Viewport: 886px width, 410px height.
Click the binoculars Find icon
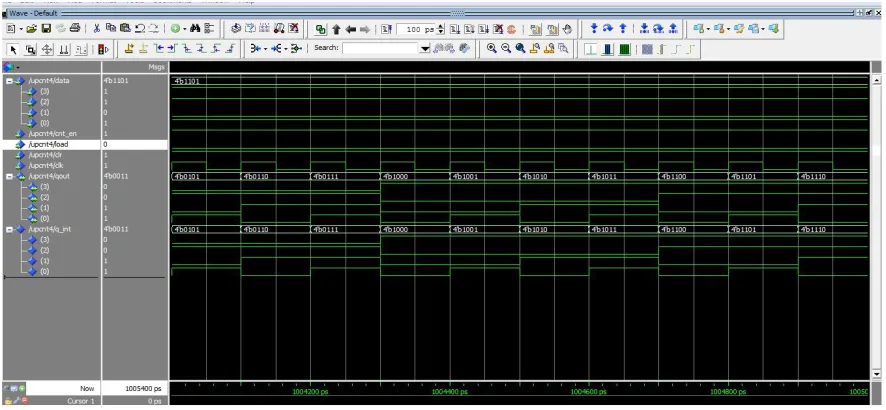coord(196,28)
